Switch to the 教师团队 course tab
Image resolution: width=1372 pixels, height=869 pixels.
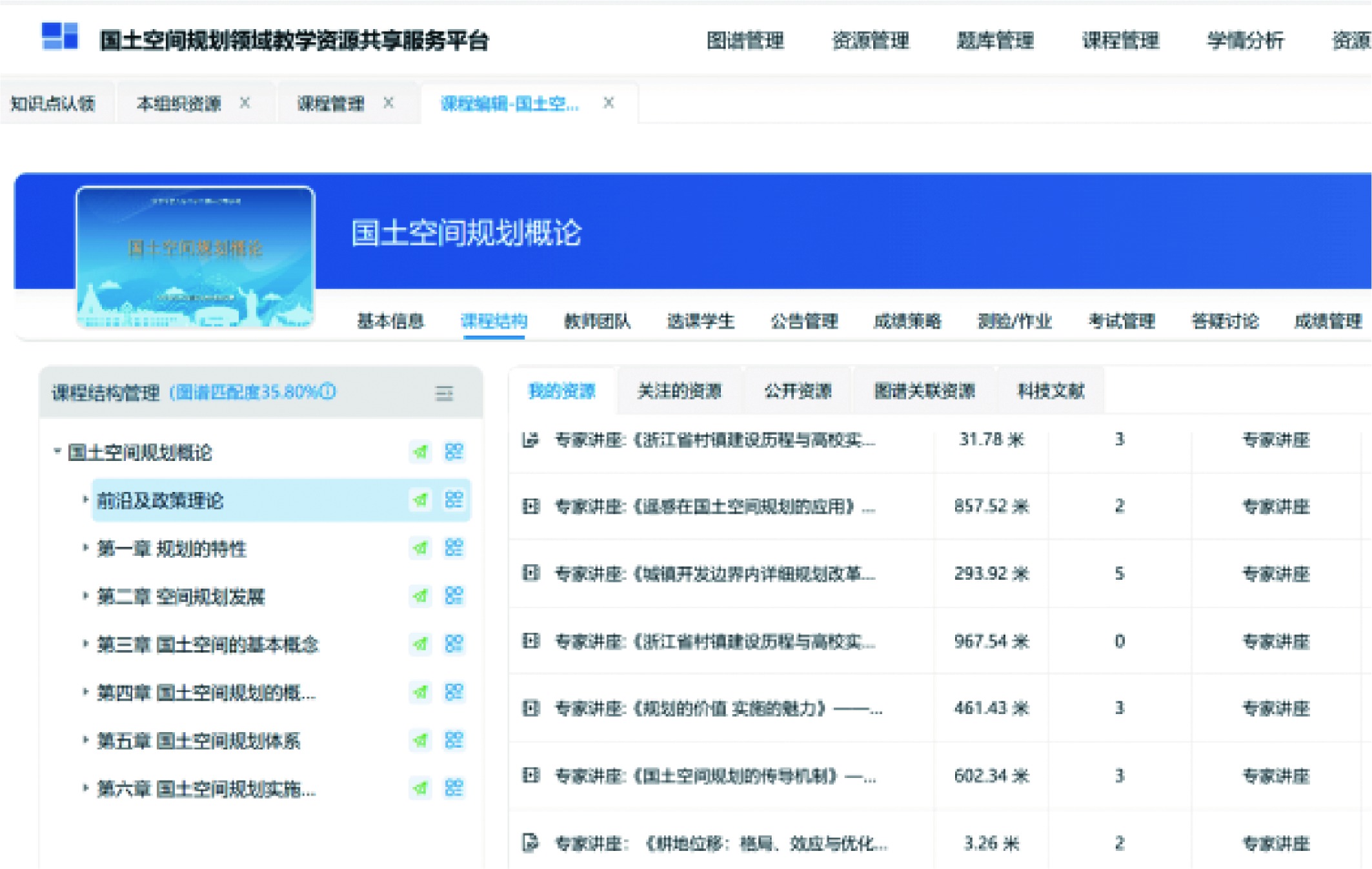point(596,321)
